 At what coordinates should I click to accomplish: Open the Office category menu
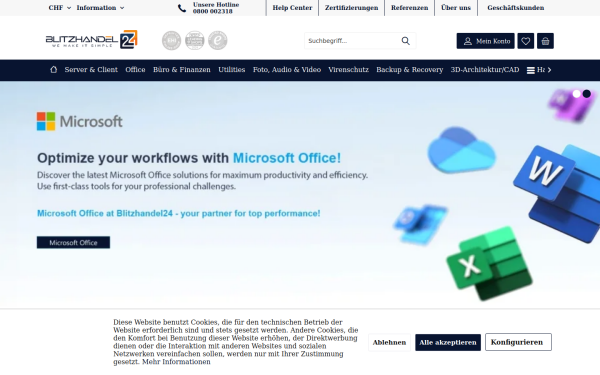[135, 70]
